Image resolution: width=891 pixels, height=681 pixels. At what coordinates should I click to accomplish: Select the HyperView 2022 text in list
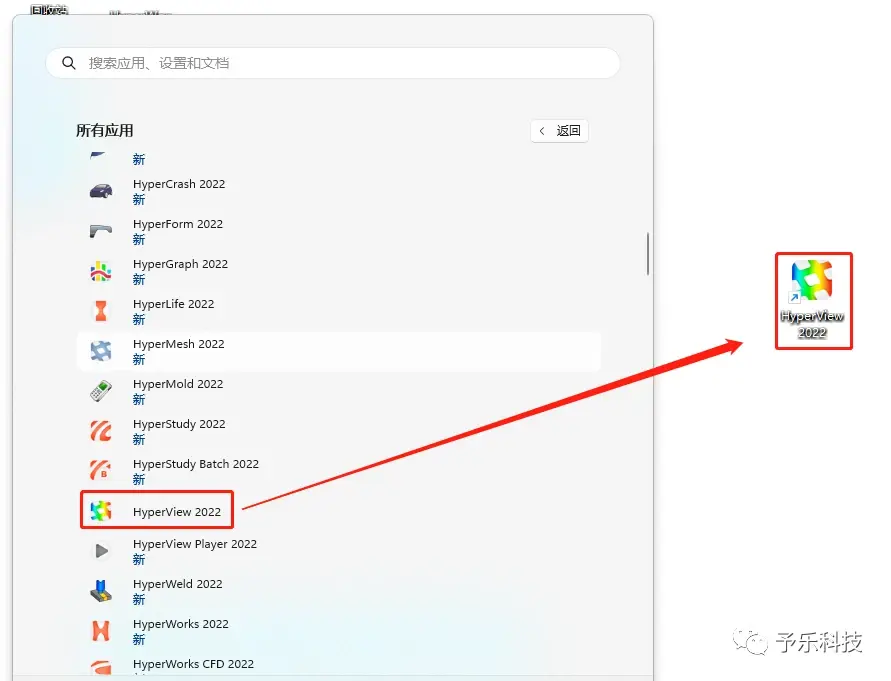point(177,512)
